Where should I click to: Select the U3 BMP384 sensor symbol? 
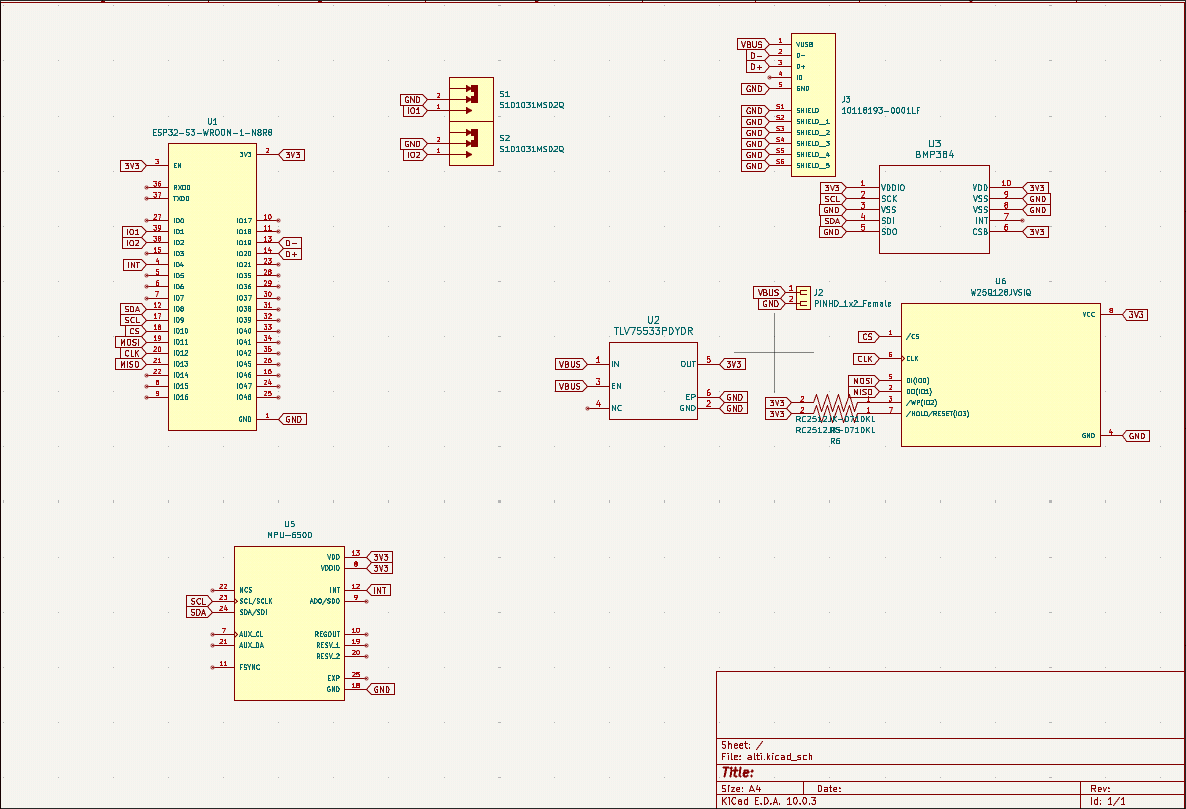click(x=934, y=209)
